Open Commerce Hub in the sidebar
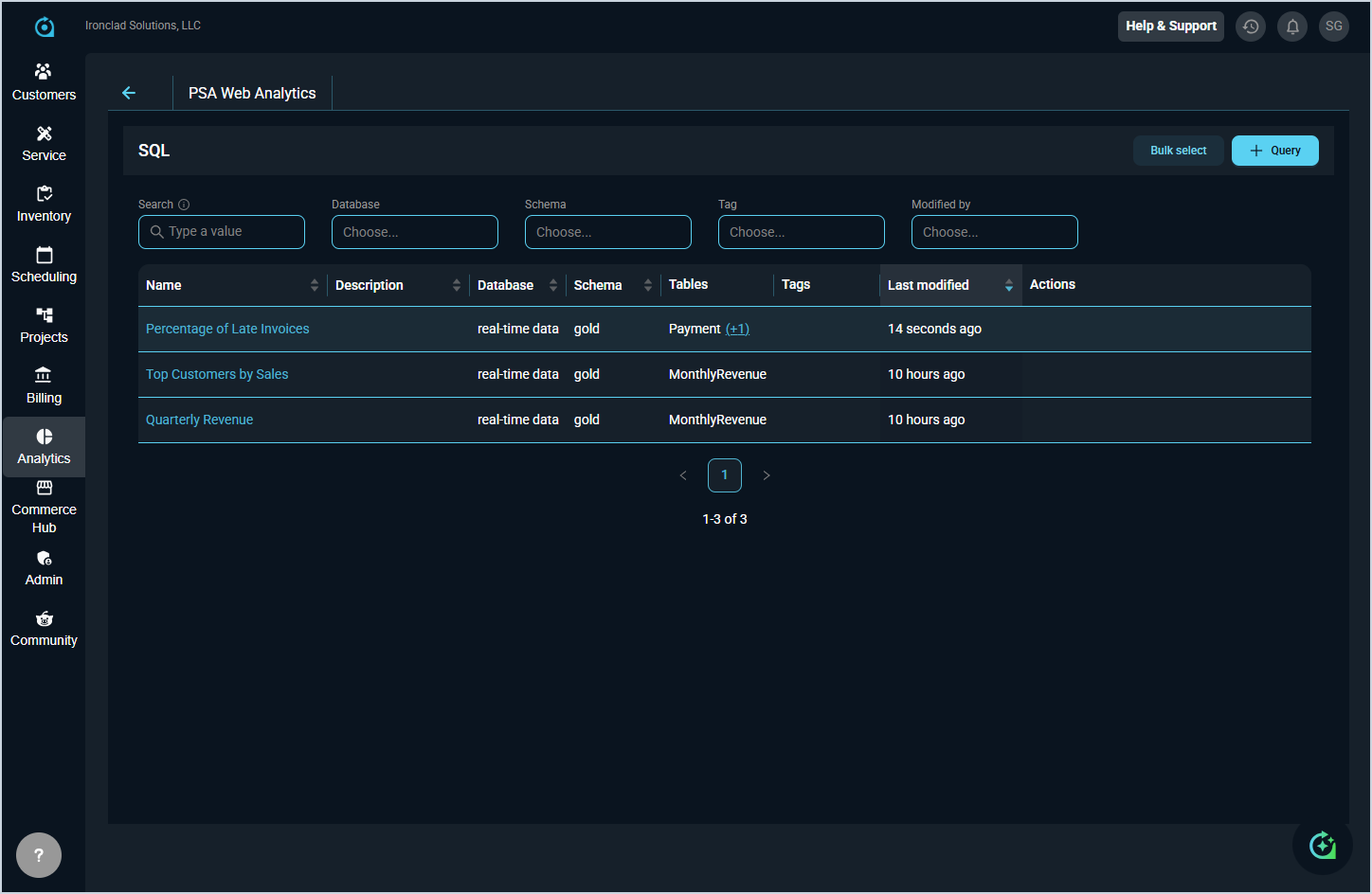 pos(44,507)
